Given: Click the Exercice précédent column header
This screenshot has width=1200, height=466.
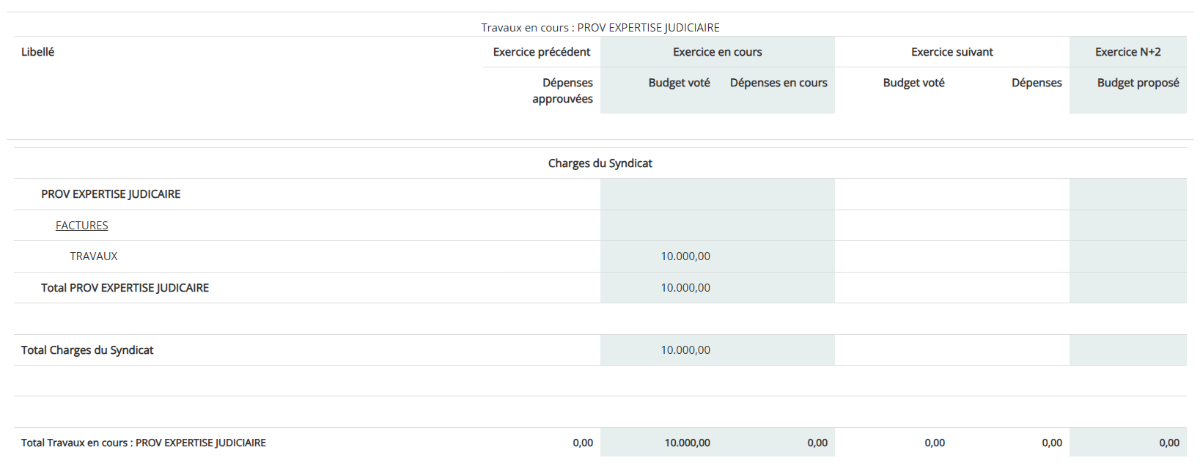Looking at the screenshot, I should coord(542,52).
